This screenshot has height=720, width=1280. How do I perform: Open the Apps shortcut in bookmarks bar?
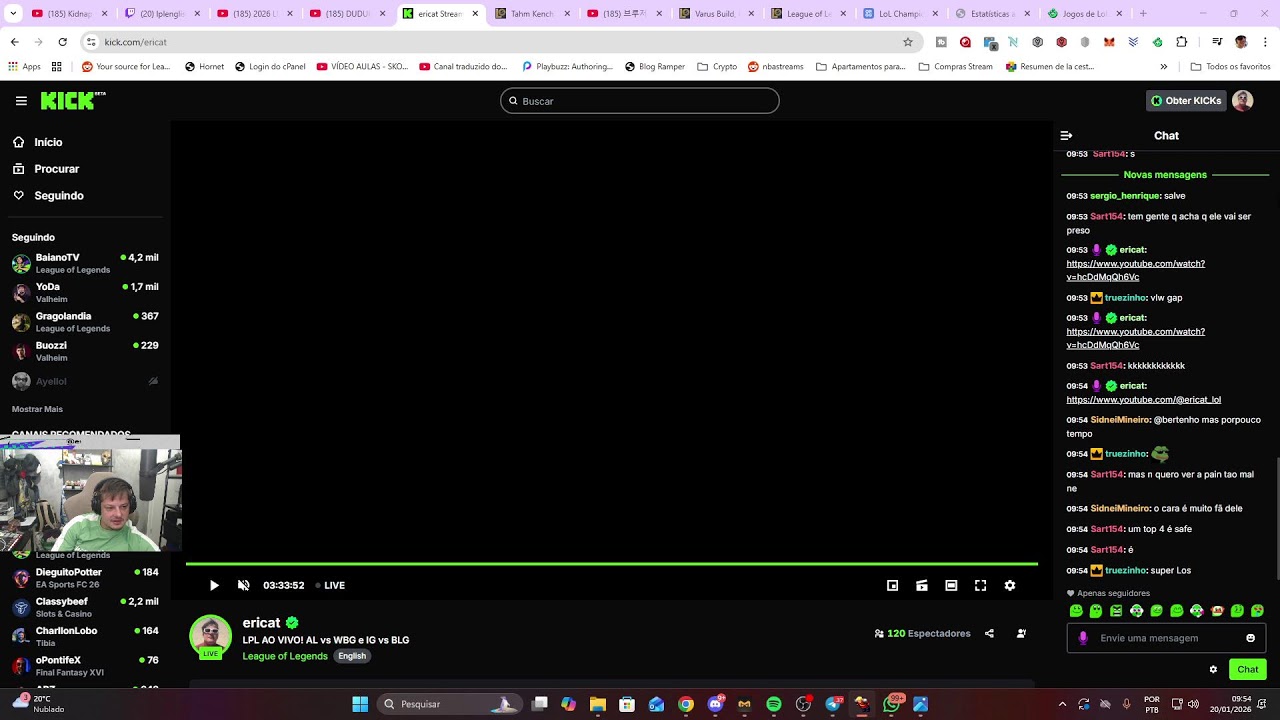(24, 67)
